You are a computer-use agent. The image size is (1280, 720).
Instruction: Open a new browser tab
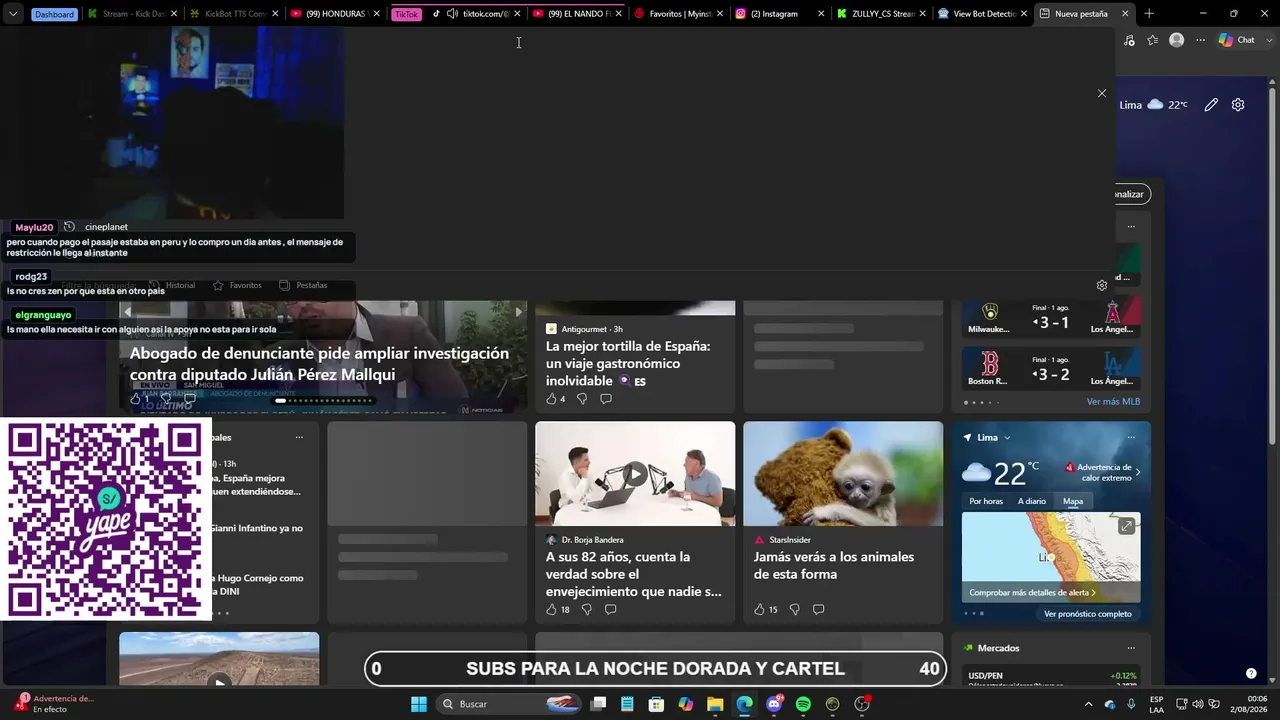point(1149,14)
